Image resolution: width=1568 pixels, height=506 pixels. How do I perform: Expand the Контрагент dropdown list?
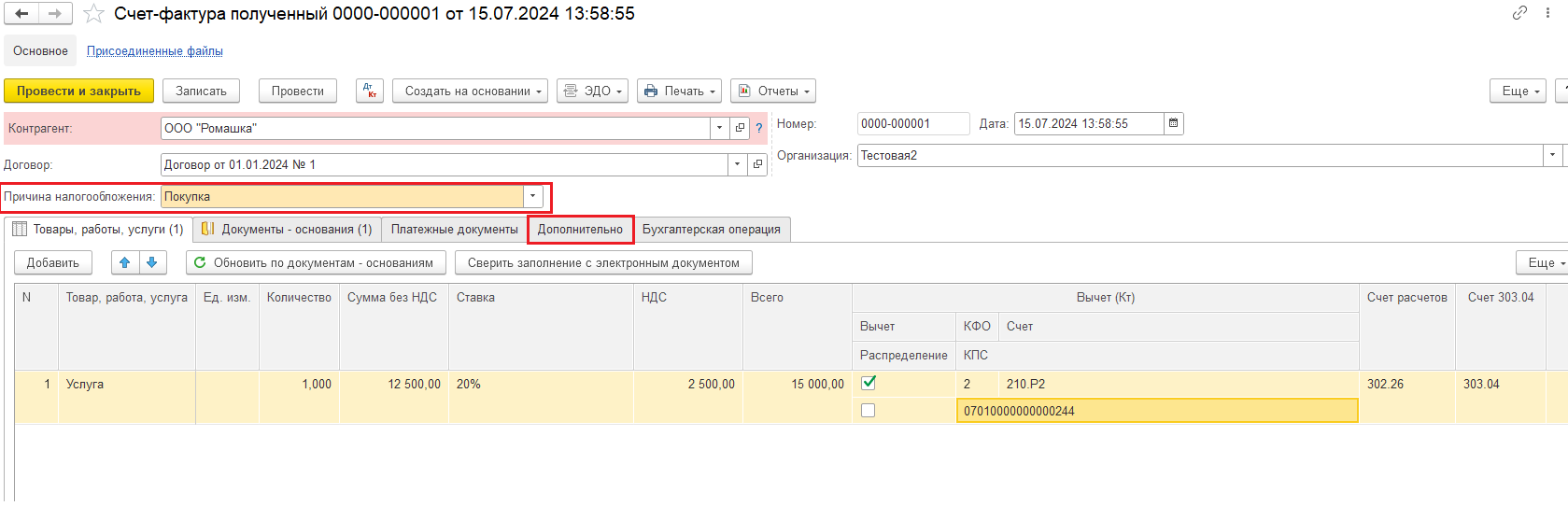719,128
